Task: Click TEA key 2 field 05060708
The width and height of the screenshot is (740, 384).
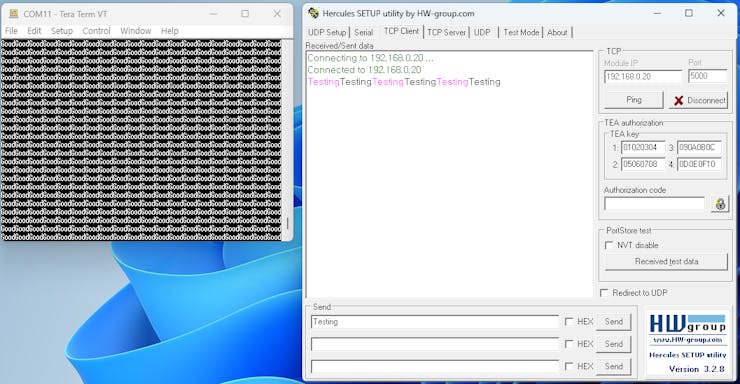Action: [x=643, y=164]
